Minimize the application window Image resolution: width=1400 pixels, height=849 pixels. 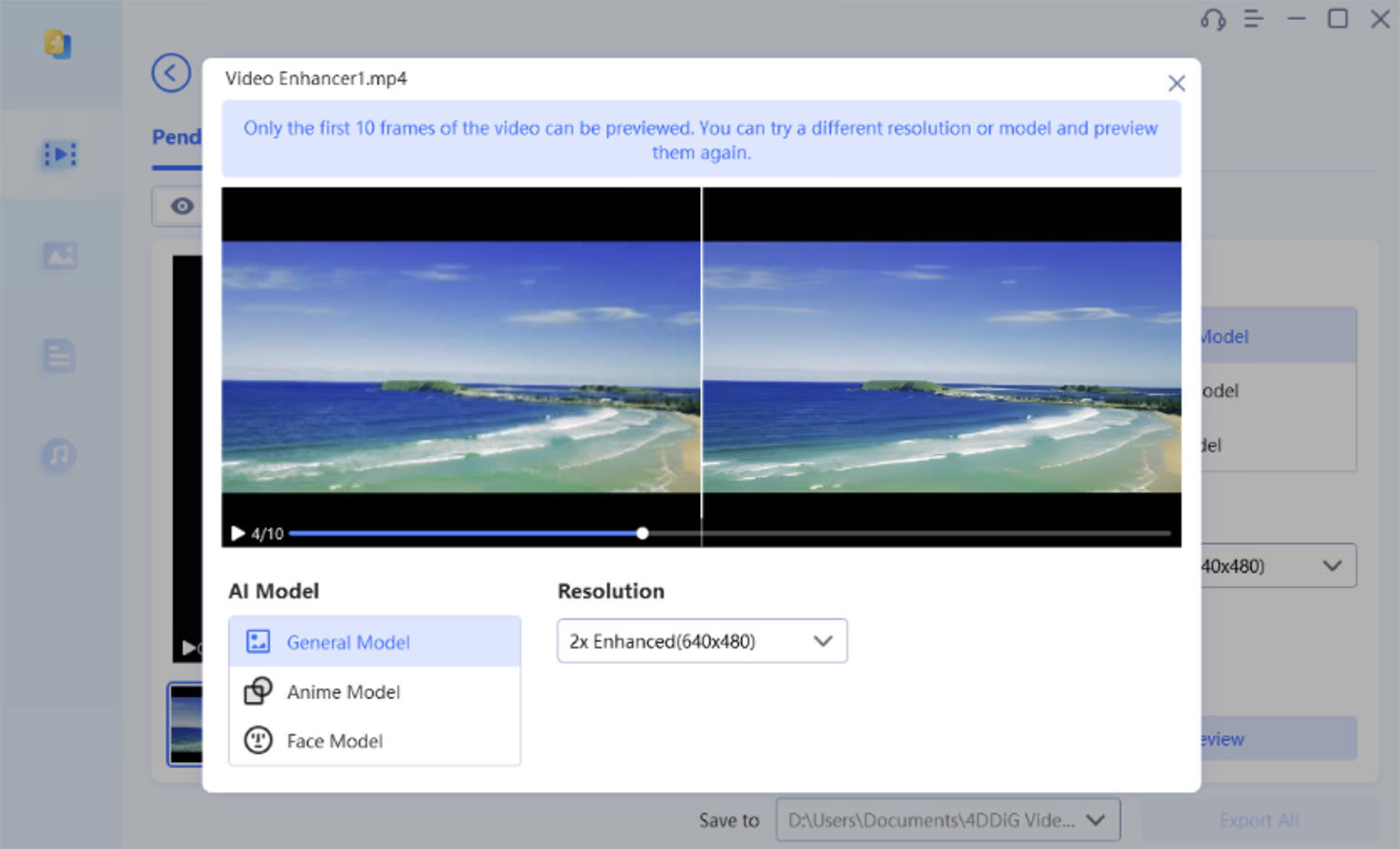click(x=1296, y=19)
